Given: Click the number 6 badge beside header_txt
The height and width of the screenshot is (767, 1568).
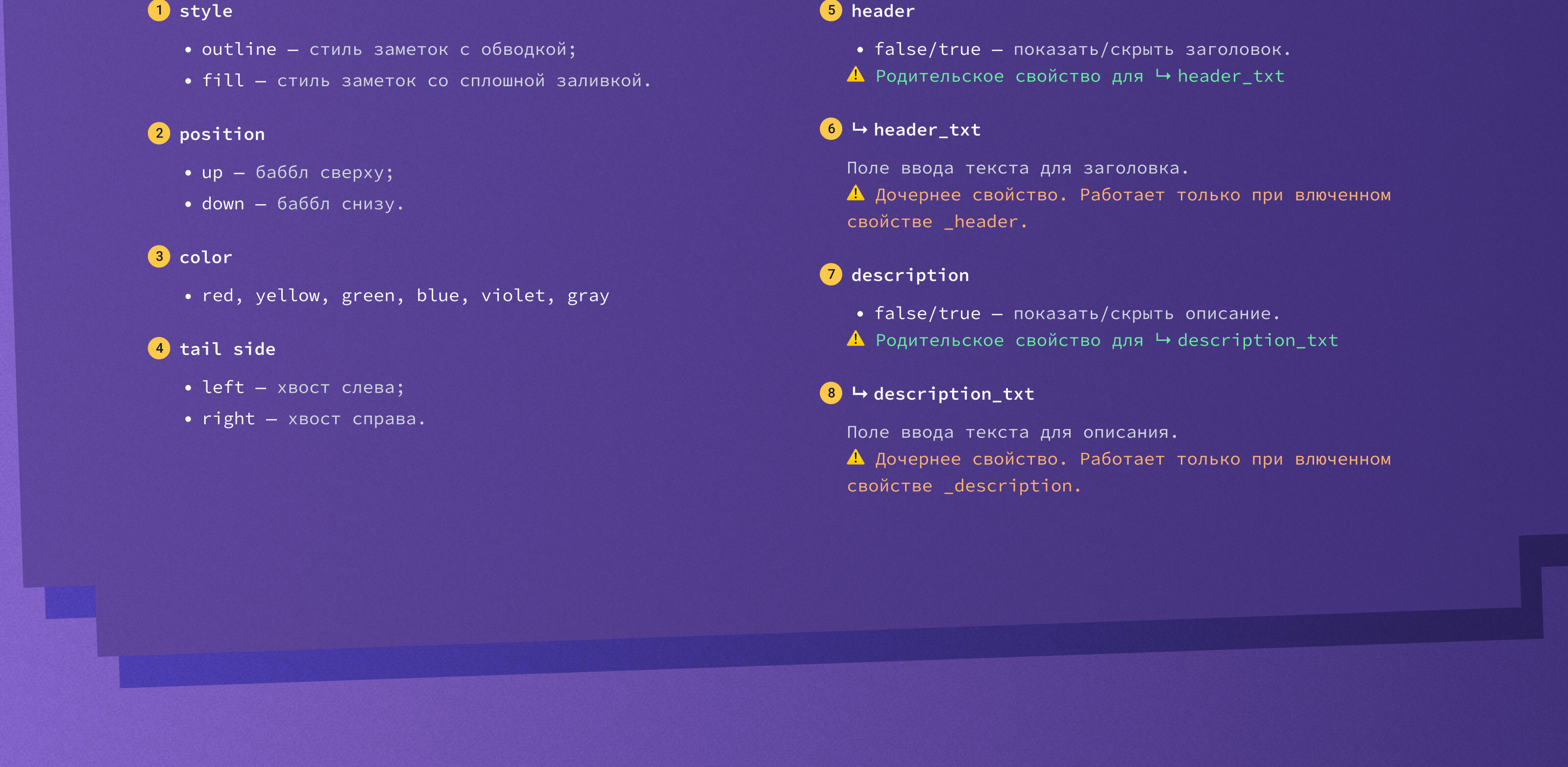Looking at the screenshot, I should tap(831, 129).
